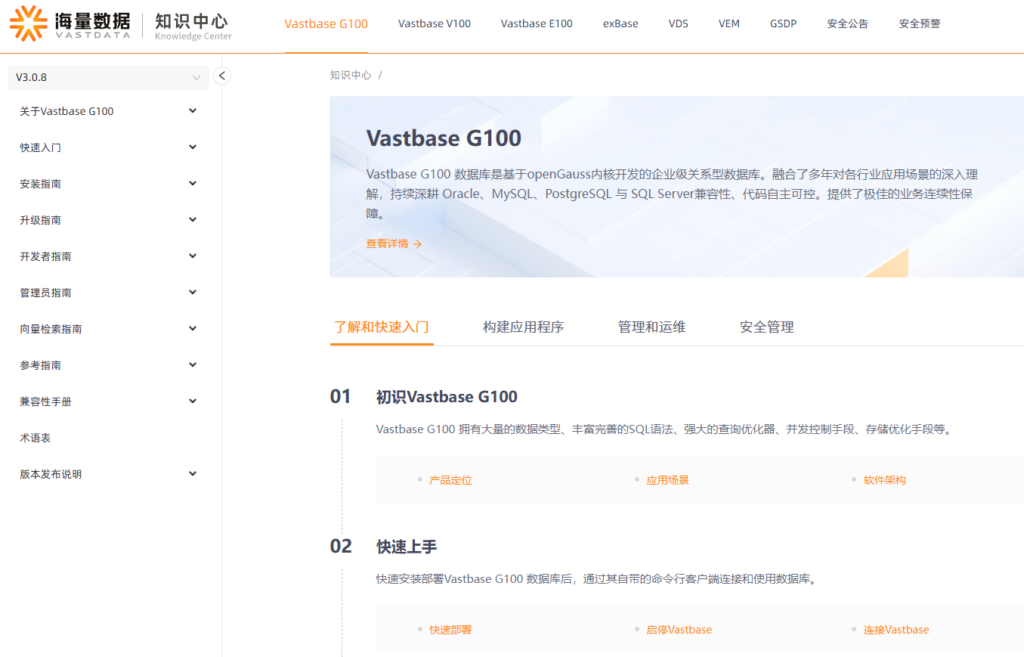Expand the 快速入门 chevron

193,147
